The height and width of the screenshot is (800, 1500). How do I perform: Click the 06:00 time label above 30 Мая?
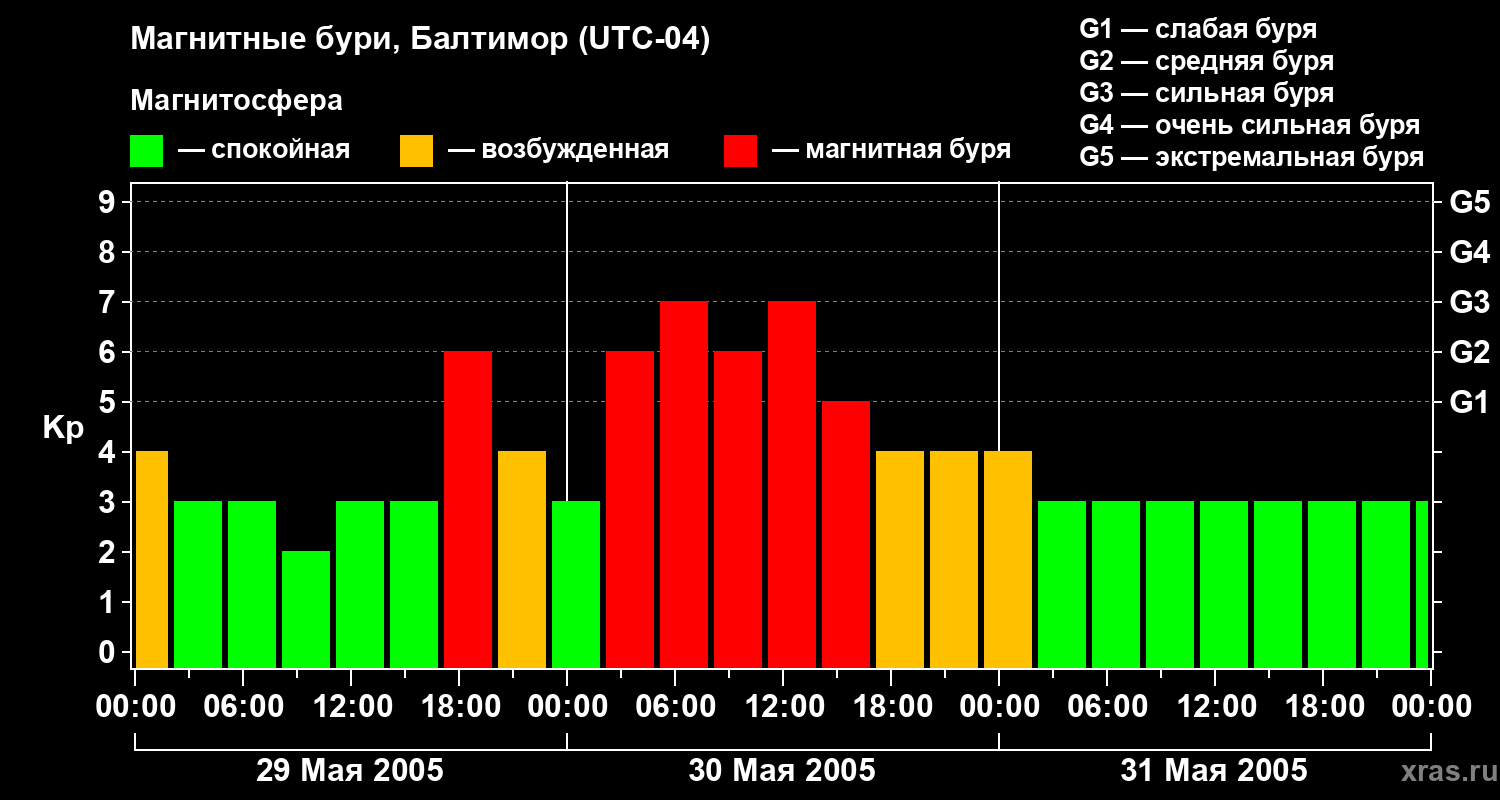(x=675, y=706)
